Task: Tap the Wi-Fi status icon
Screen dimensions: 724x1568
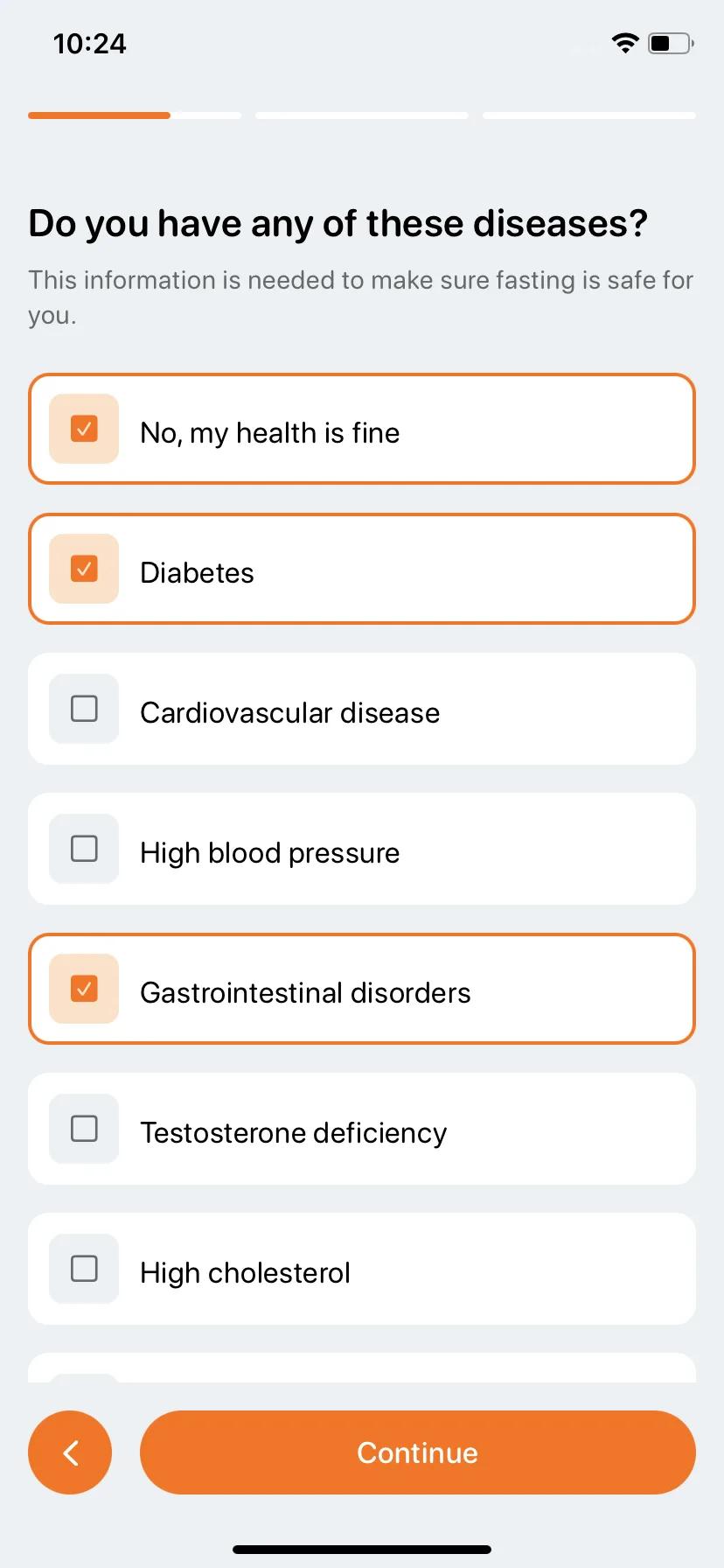Action: pos(625,43)
